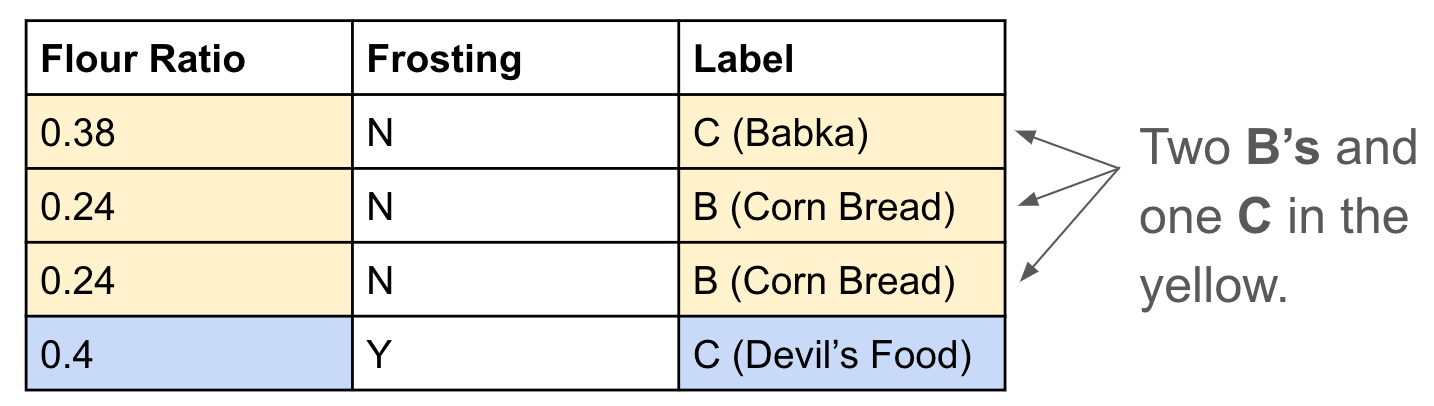Click the arrowhead pointing at the Babka row
The width and height of the screenshot is (1434, 406).
[1024, 135]
